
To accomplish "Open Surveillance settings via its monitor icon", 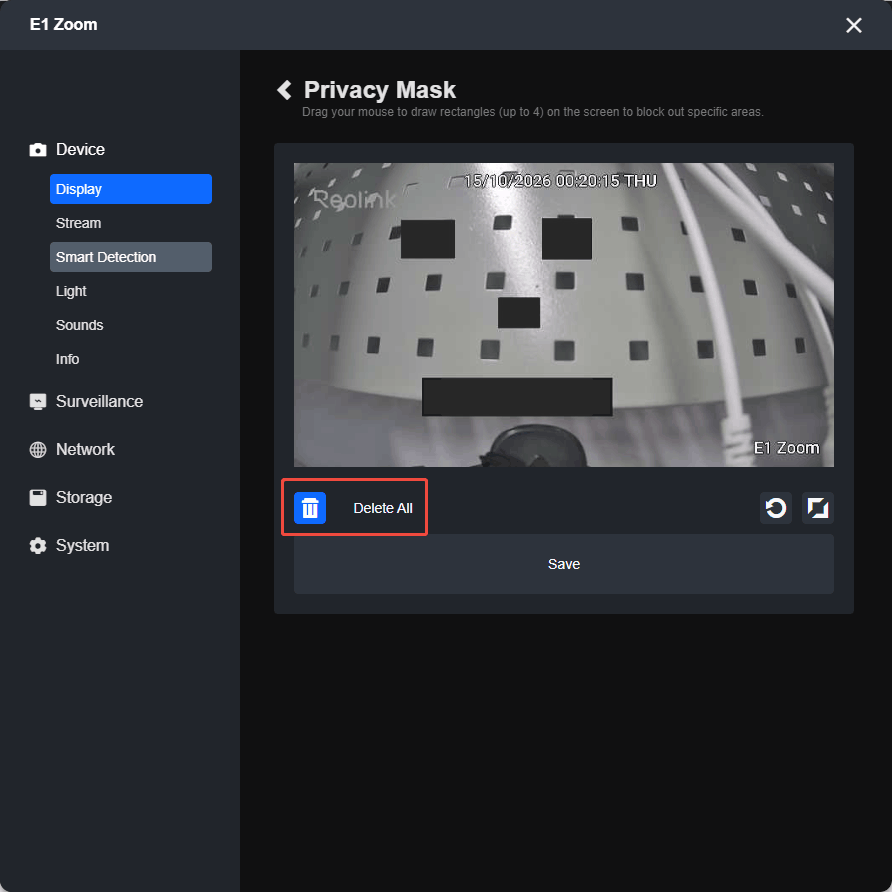I will pos(38,402).
